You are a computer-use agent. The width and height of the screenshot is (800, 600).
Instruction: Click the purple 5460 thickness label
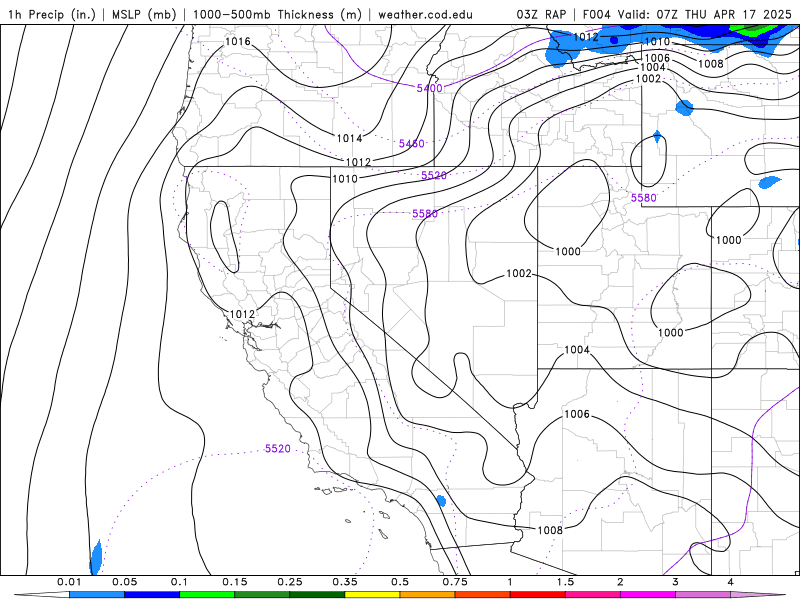pos(412,143)
